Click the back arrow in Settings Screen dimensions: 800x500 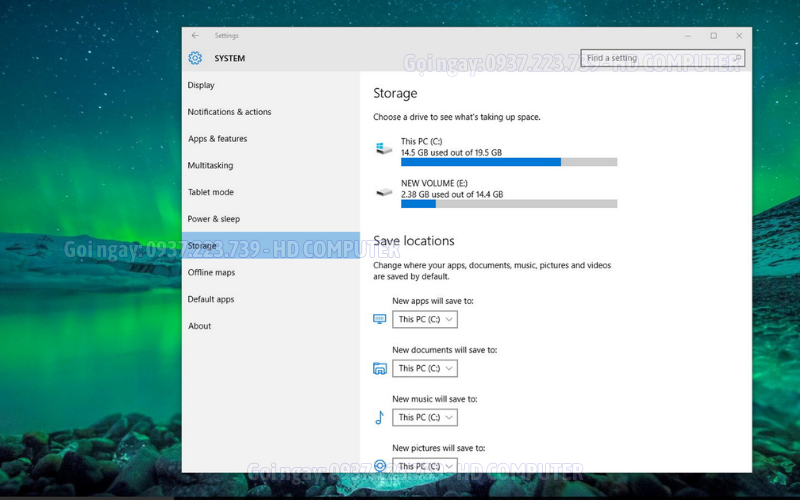[x=195, y=36]
